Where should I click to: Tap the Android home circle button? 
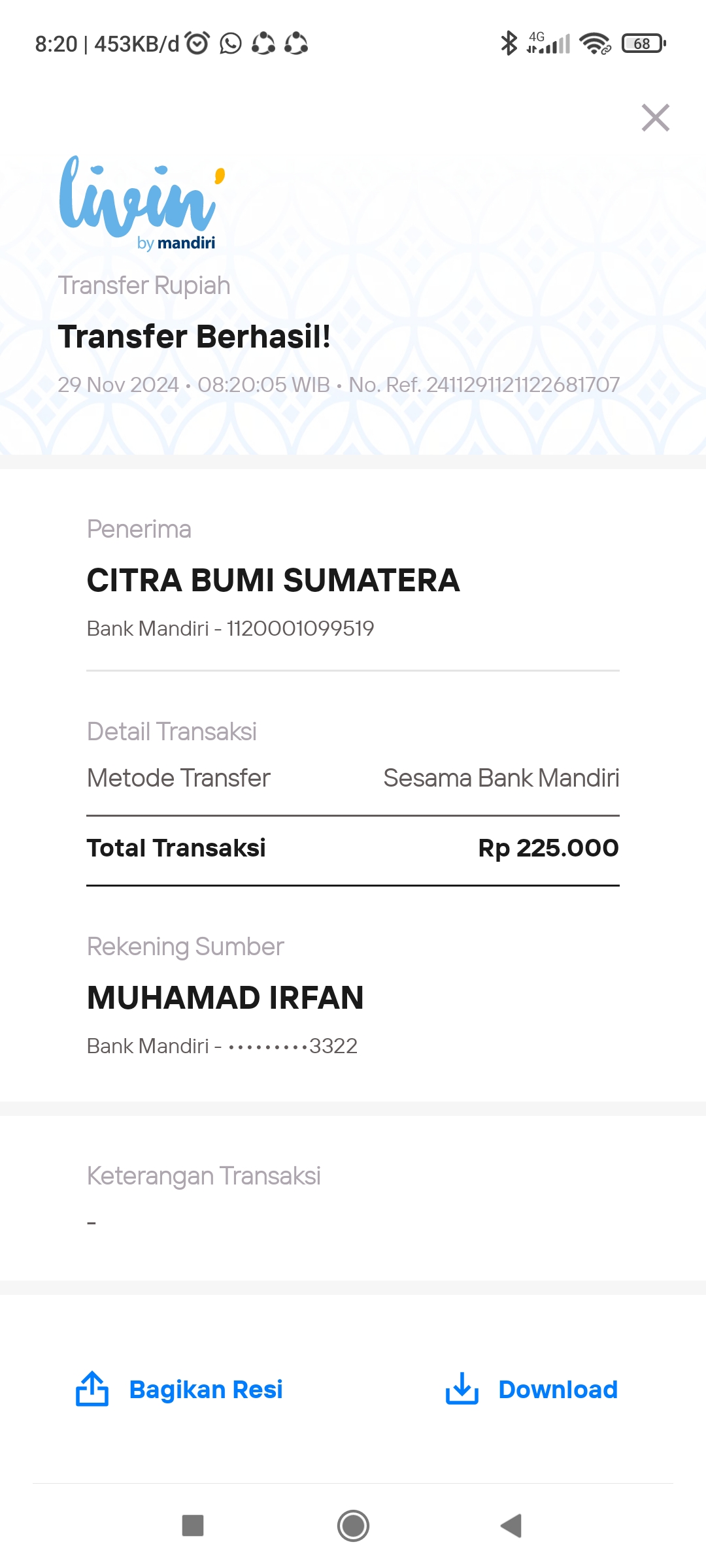click(353, 1526)
